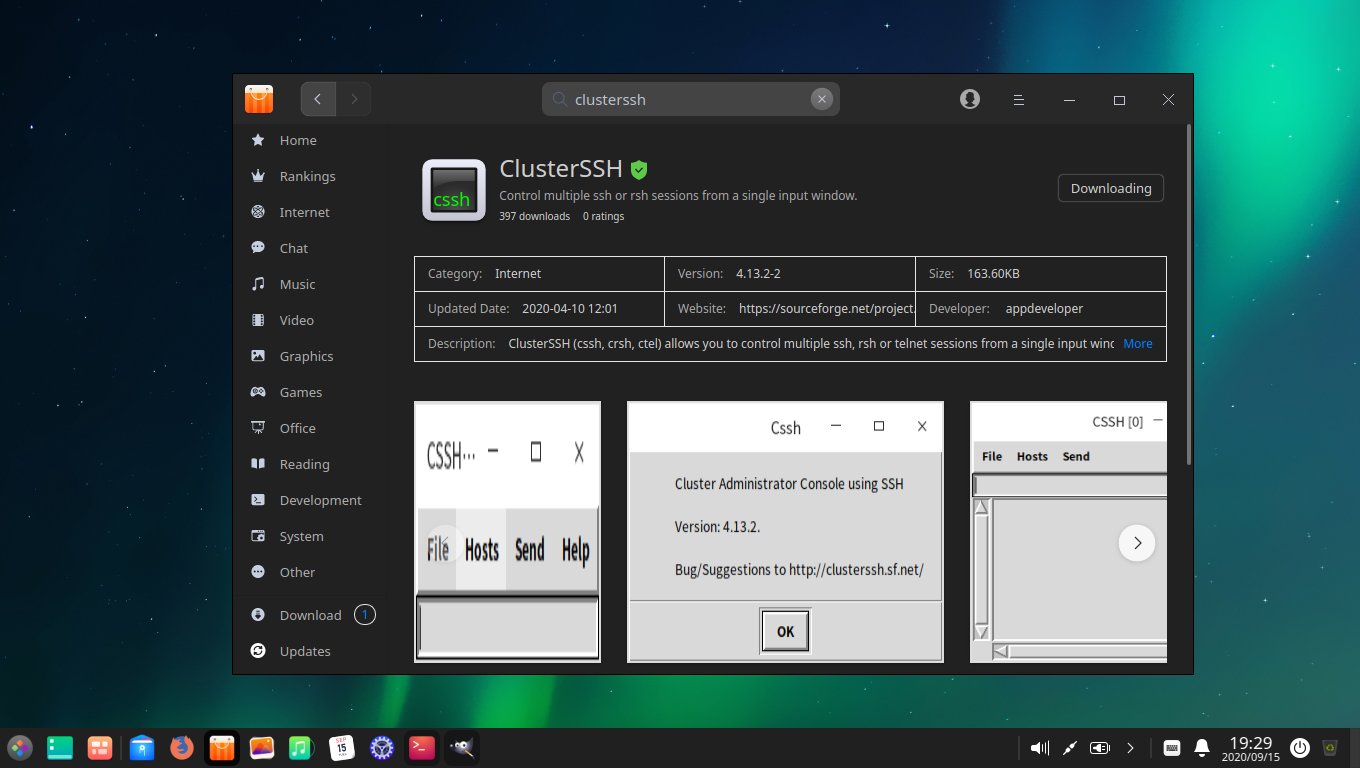1360x768 pixels.
Task: Open the first CSSH menu screenshot
Action: pos(507,532)
